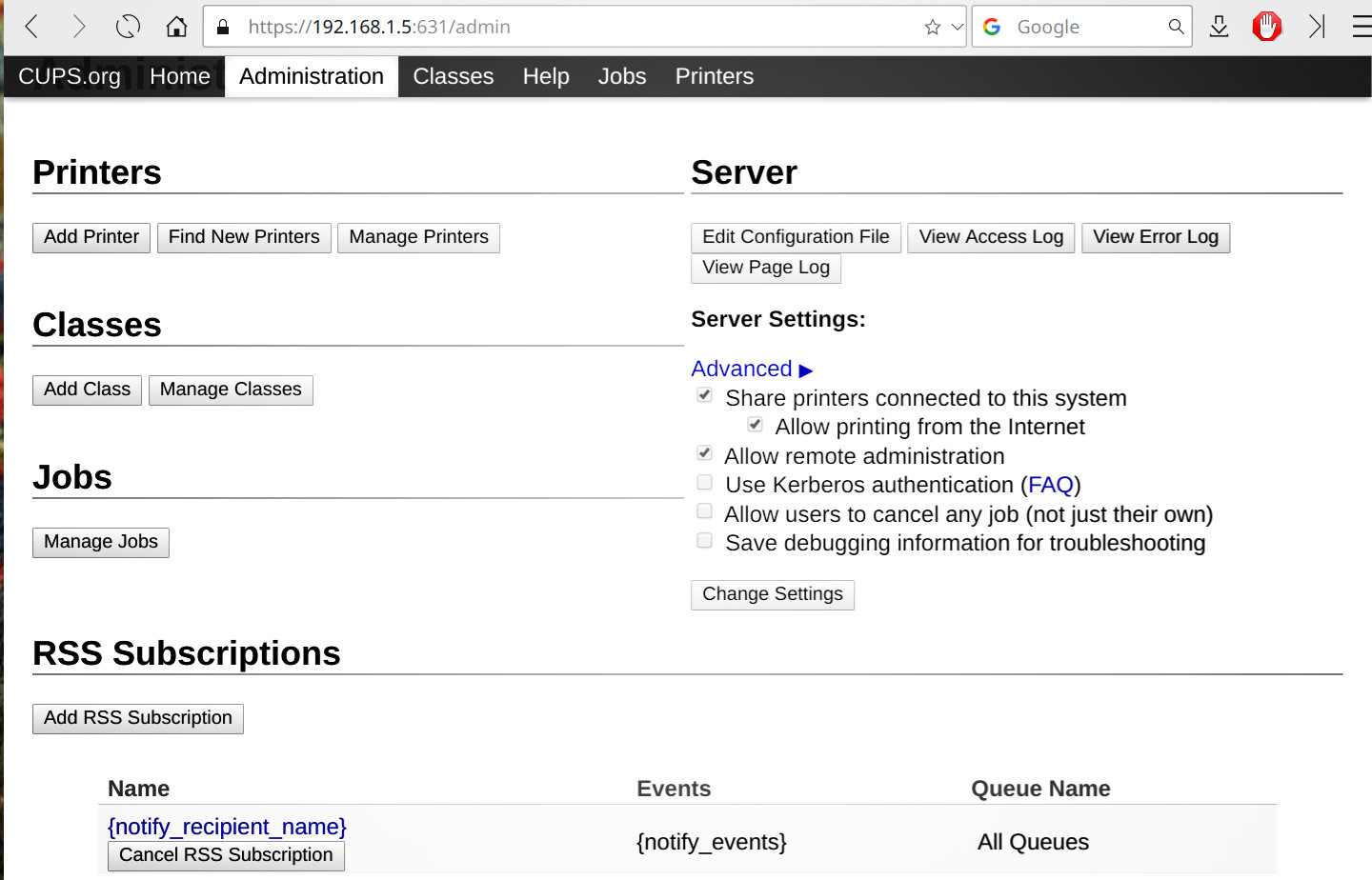Screen dimensions: 1372x880
Task: Enable Save debugging information for troubleshooting
Action: (705, 540)
